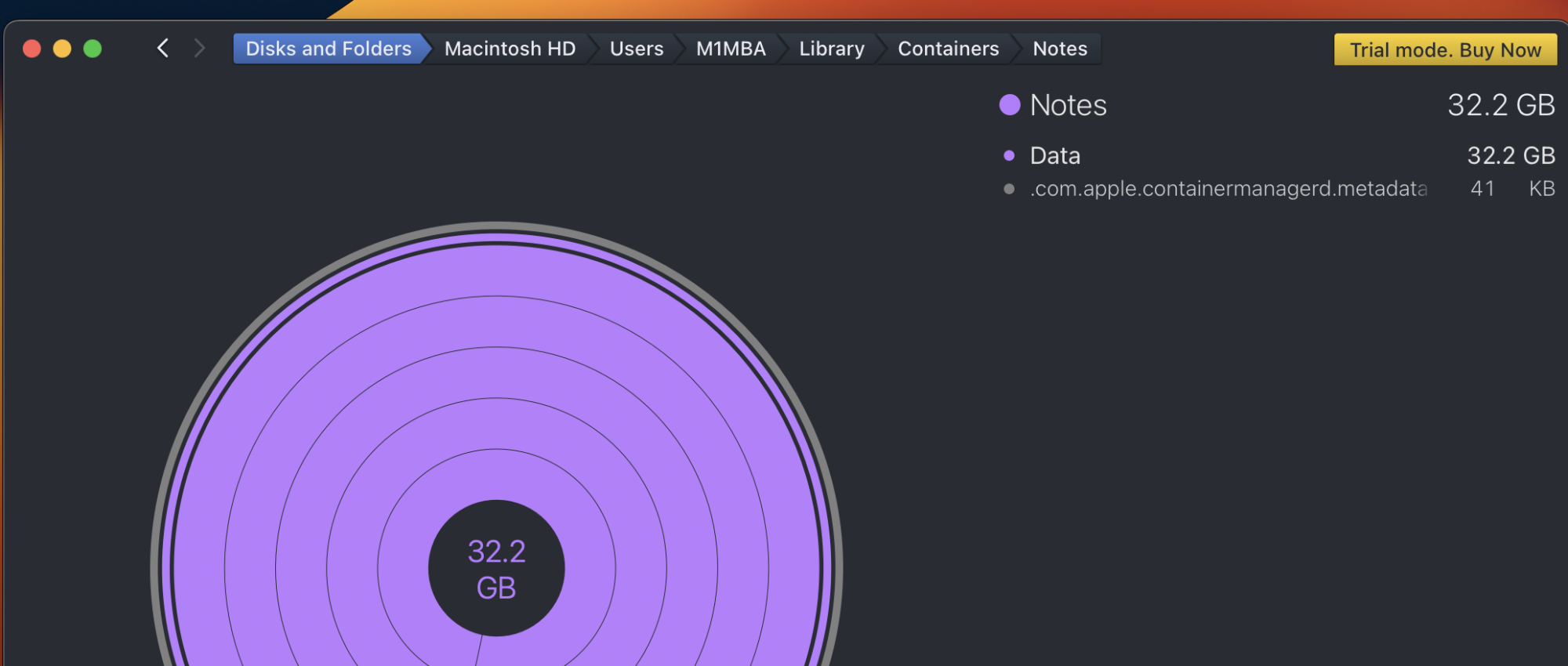Open Macintosh HD breadcrumb
The image size is (1568, 666).
coord(510,49)
